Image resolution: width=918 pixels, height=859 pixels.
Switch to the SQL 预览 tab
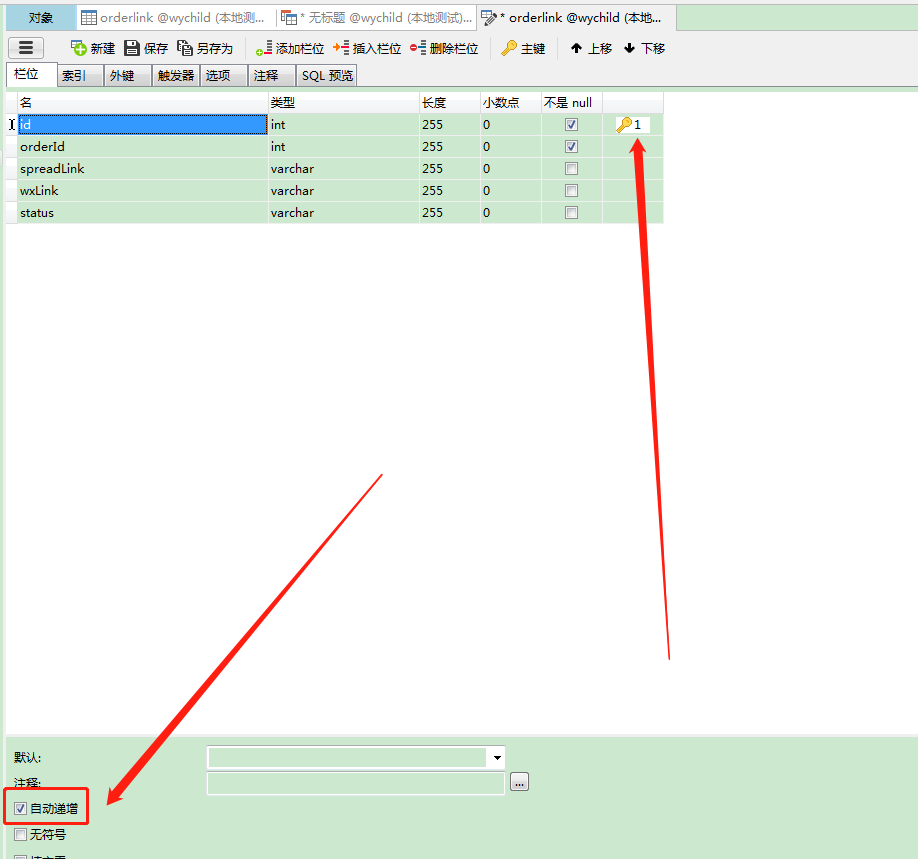[326, 74]
